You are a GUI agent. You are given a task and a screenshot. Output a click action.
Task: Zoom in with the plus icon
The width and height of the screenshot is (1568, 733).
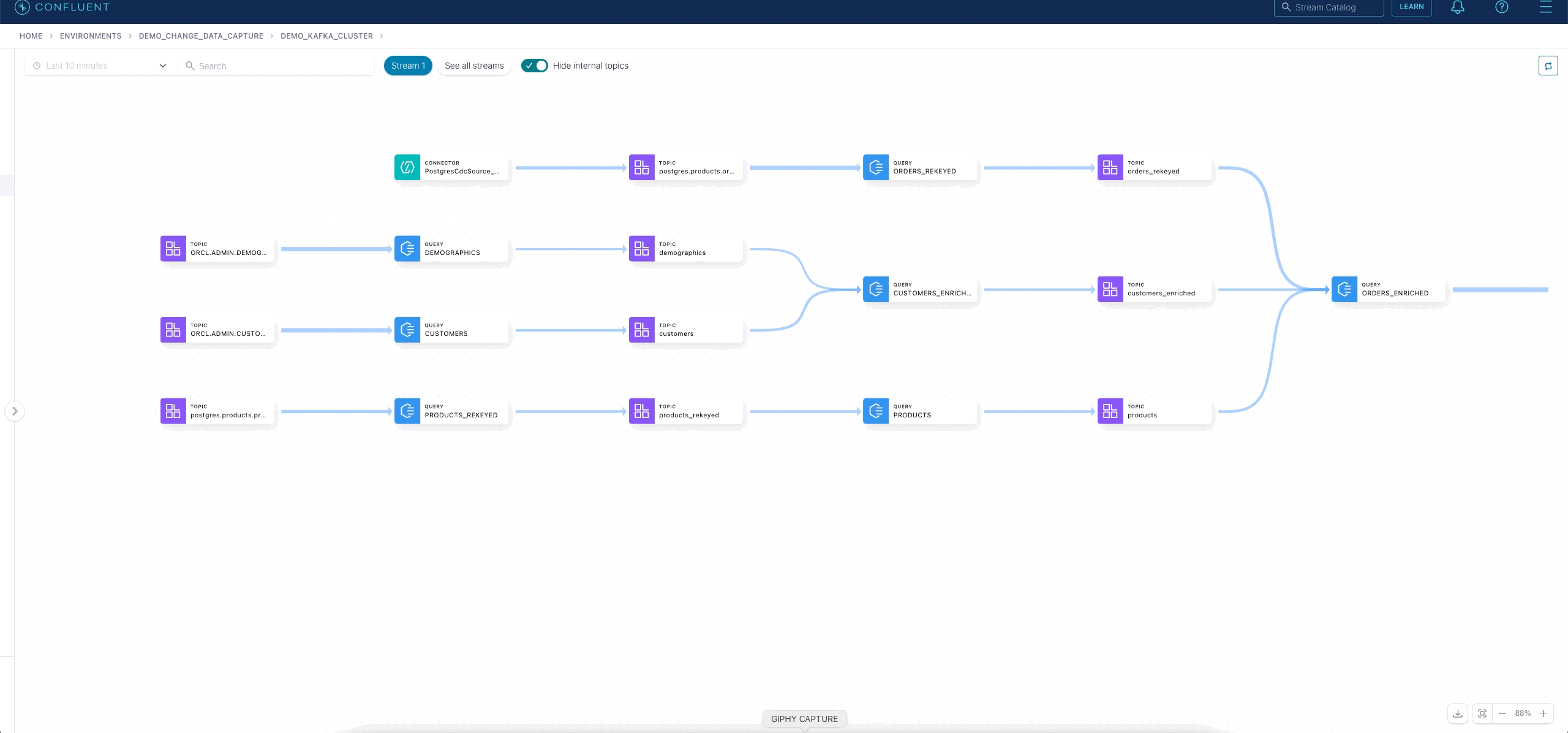(x=1543, y=713)
